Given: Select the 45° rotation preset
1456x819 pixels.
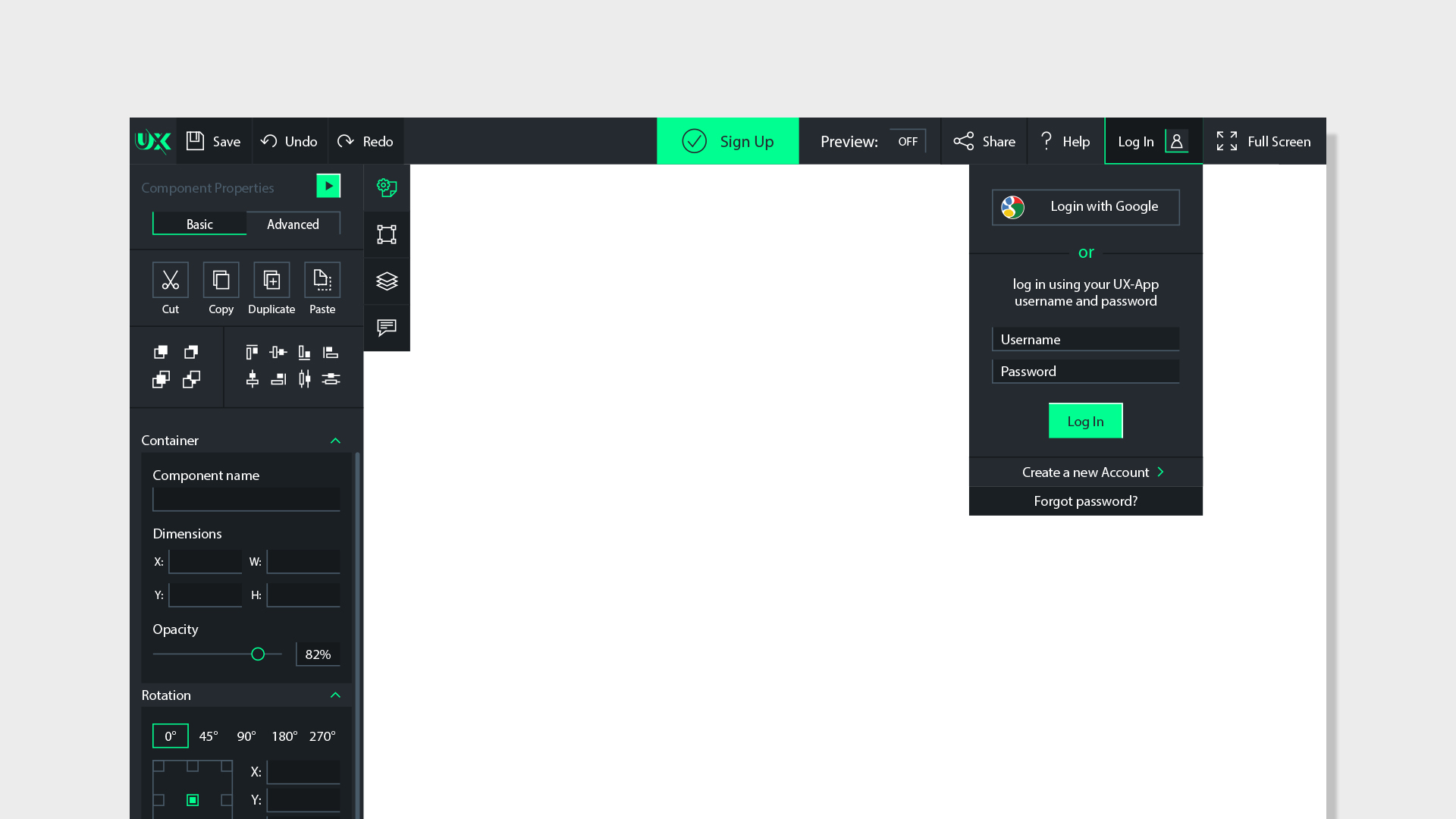Looking at the screenshot, I should (209, 736).
